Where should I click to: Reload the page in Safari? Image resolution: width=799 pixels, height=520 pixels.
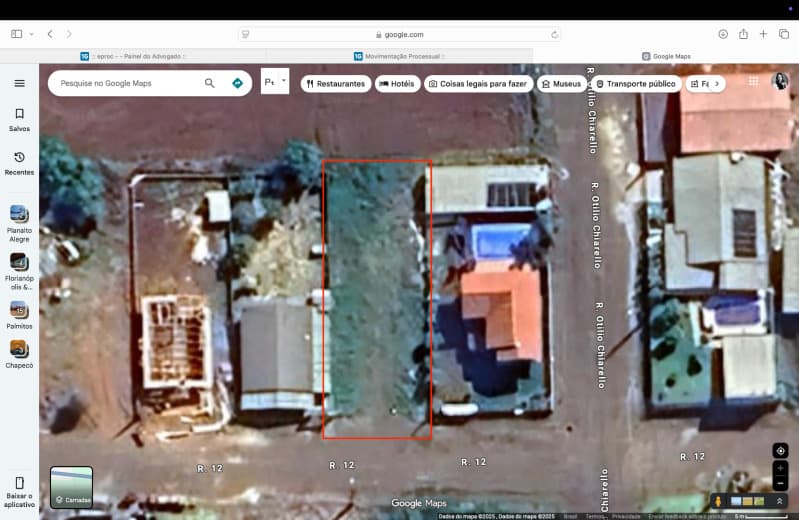point(554,34)
